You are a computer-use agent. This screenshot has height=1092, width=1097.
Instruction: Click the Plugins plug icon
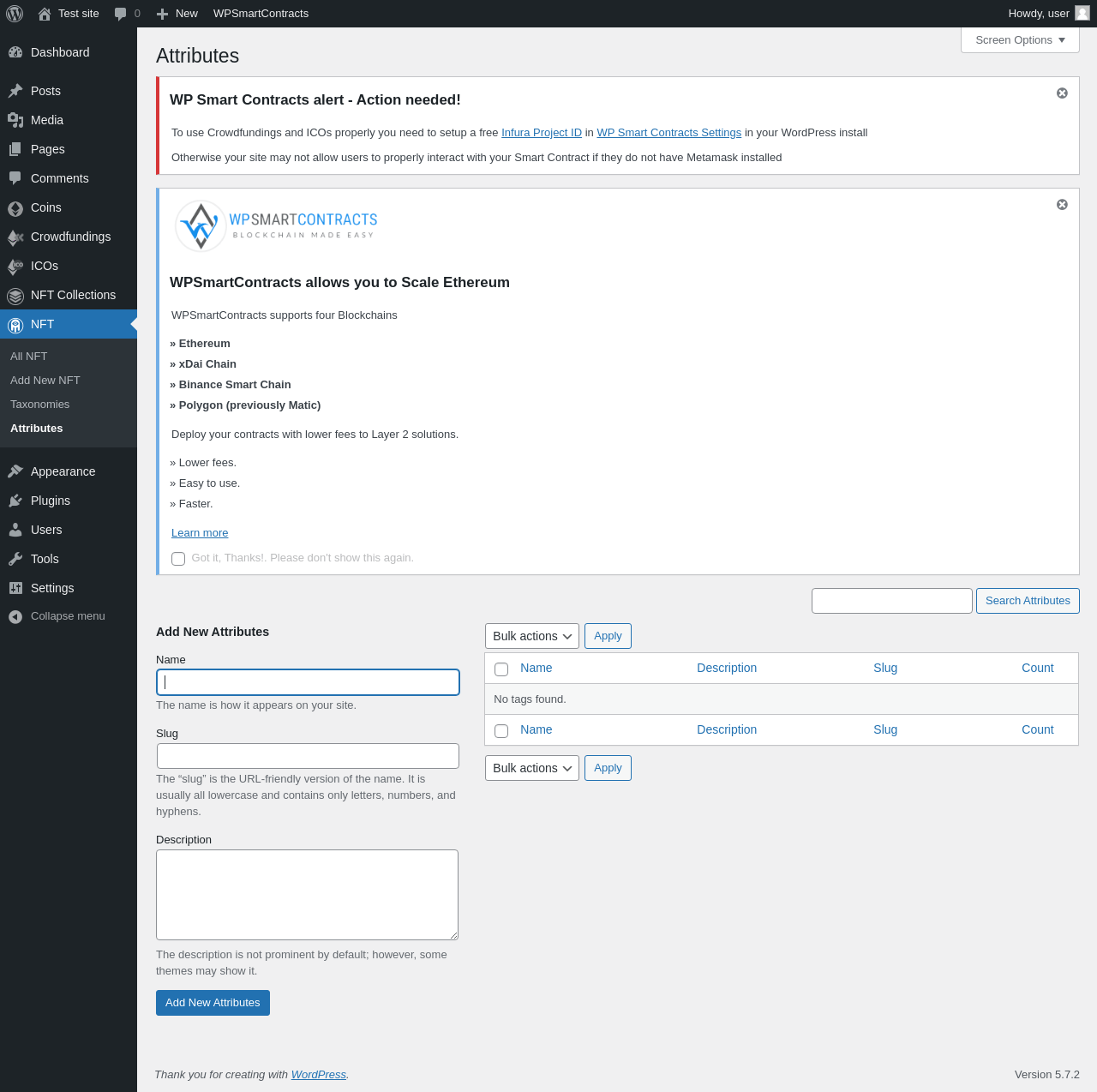click(15, 501)
